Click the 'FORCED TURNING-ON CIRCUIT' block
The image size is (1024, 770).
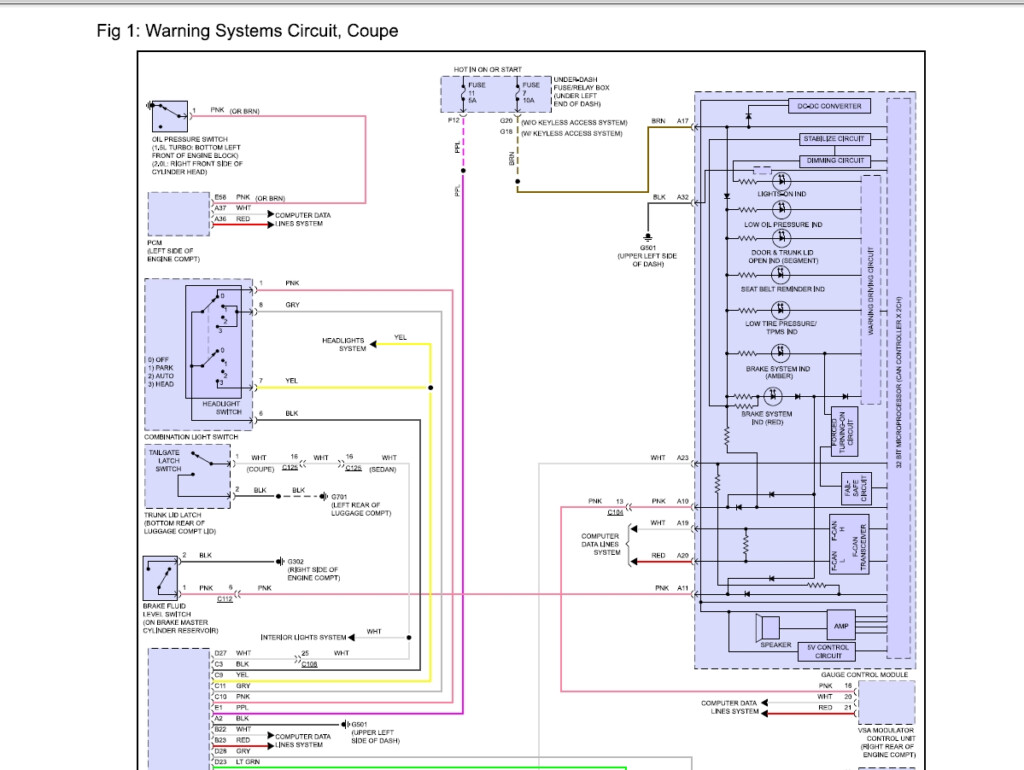tap(844, 432)
